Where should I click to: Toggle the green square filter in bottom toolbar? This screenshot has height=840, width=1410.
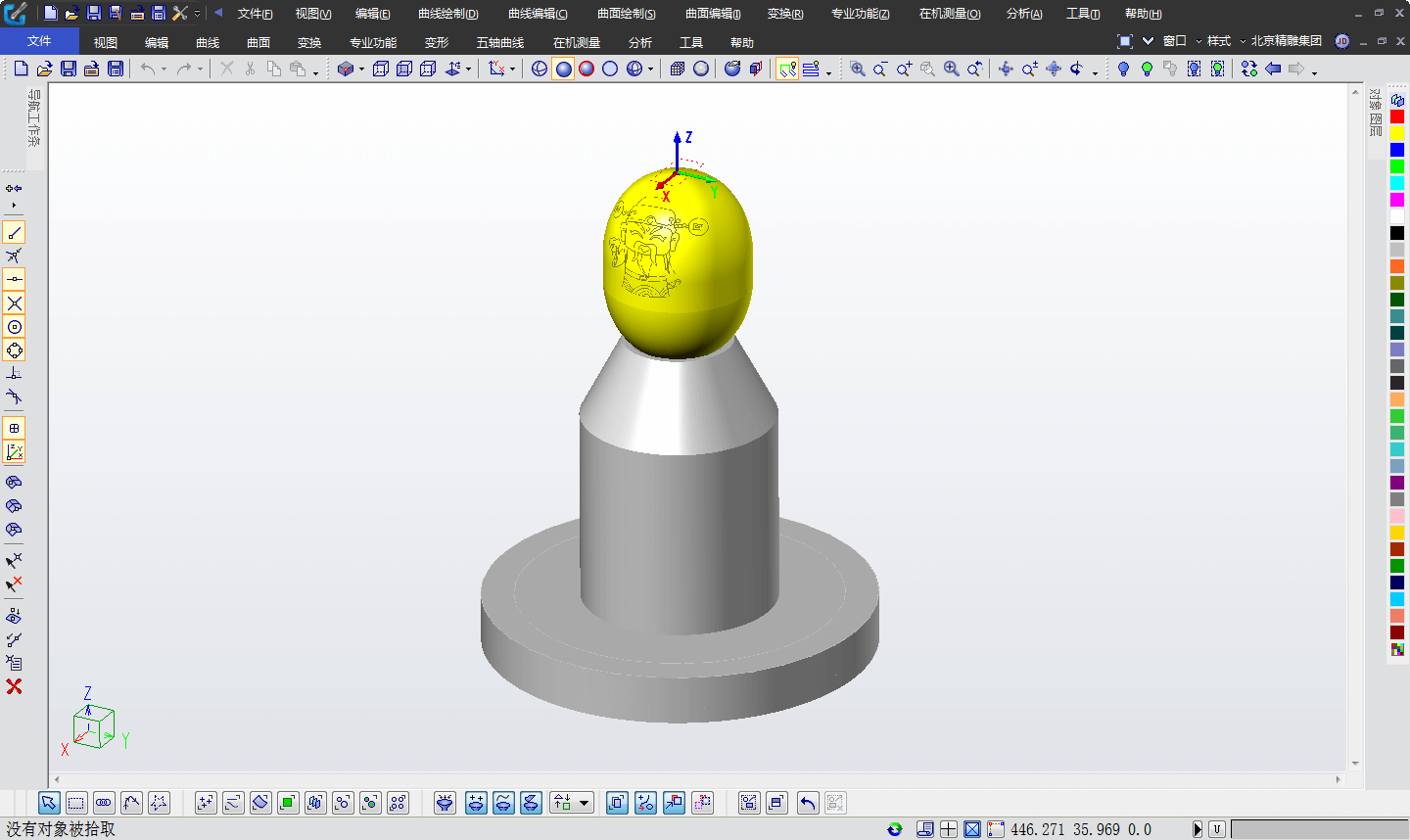(x=288, y=803)
